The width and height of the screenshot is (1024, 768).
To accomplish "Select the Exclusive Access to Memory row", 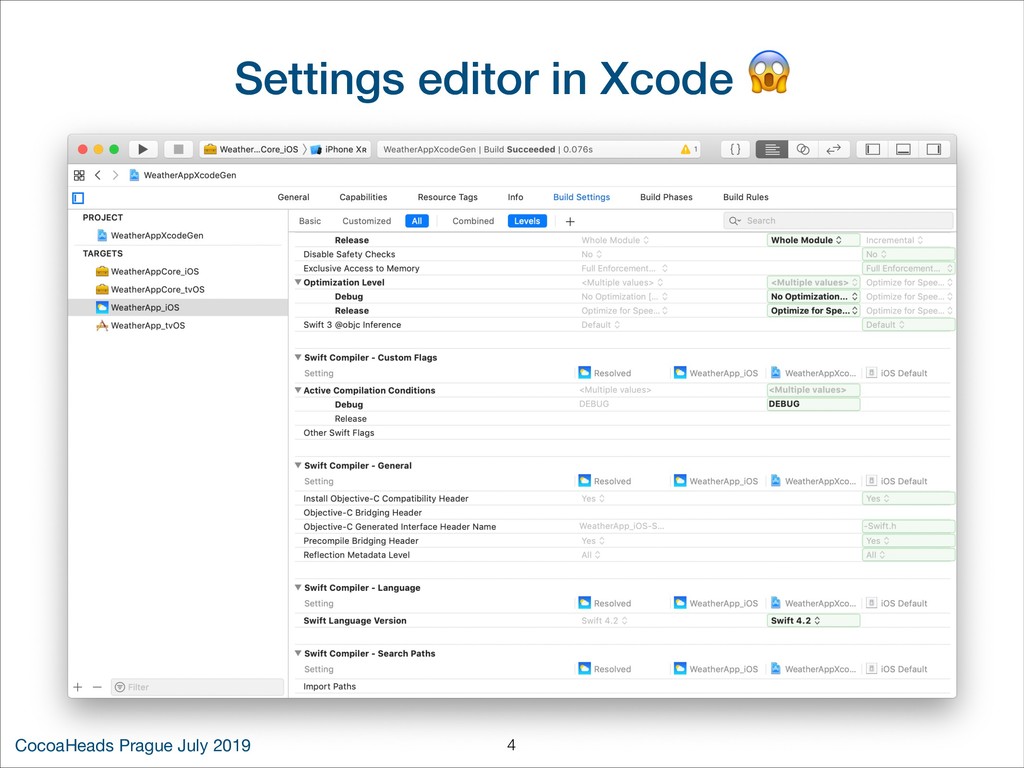I will (x=622, y=268).
